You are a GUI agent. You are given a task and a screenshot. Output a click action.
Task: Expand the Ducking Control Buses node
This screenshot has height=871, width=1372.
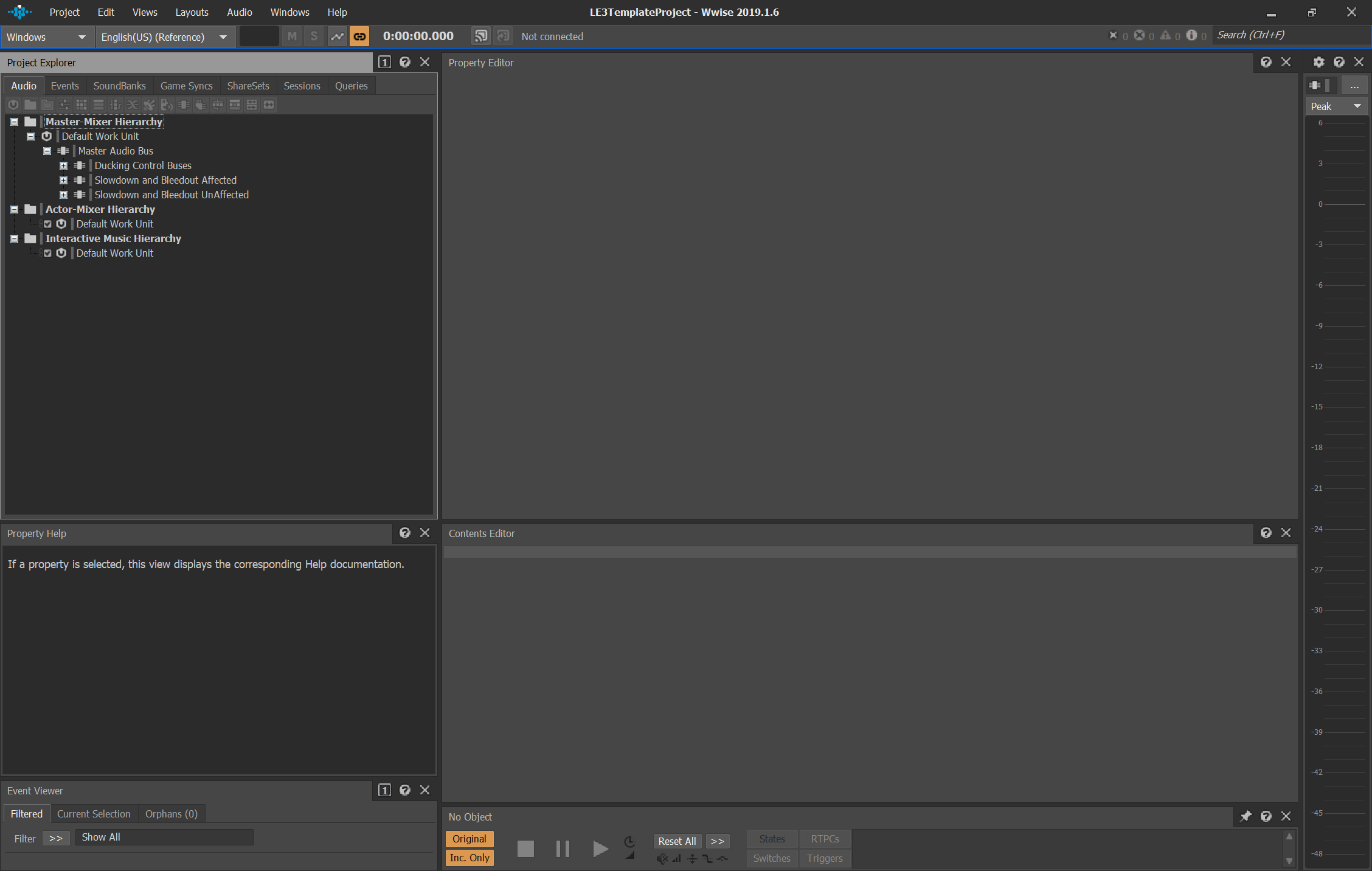[x=63, y=165]
